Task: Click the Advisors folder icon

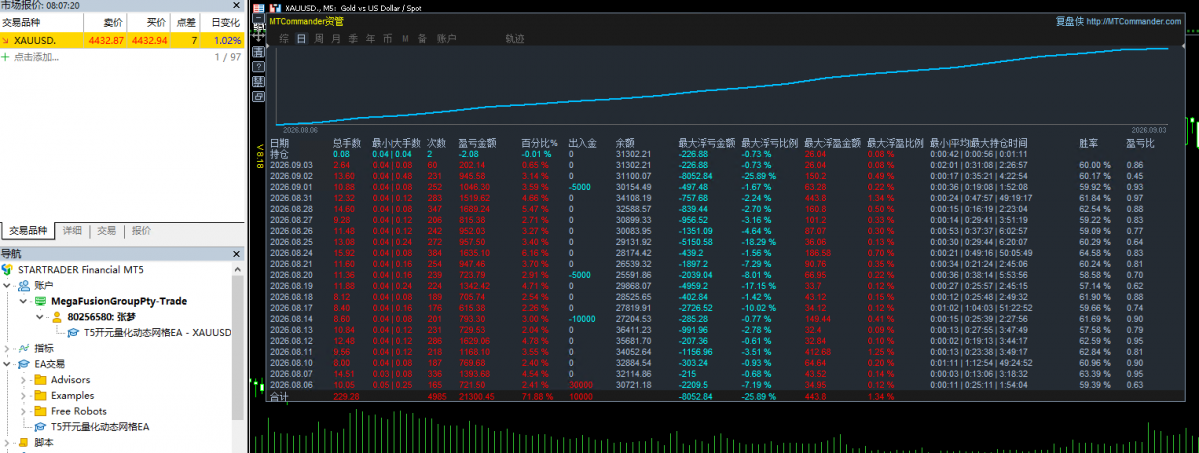Action: pyautogui.click(x=40, y=380)
